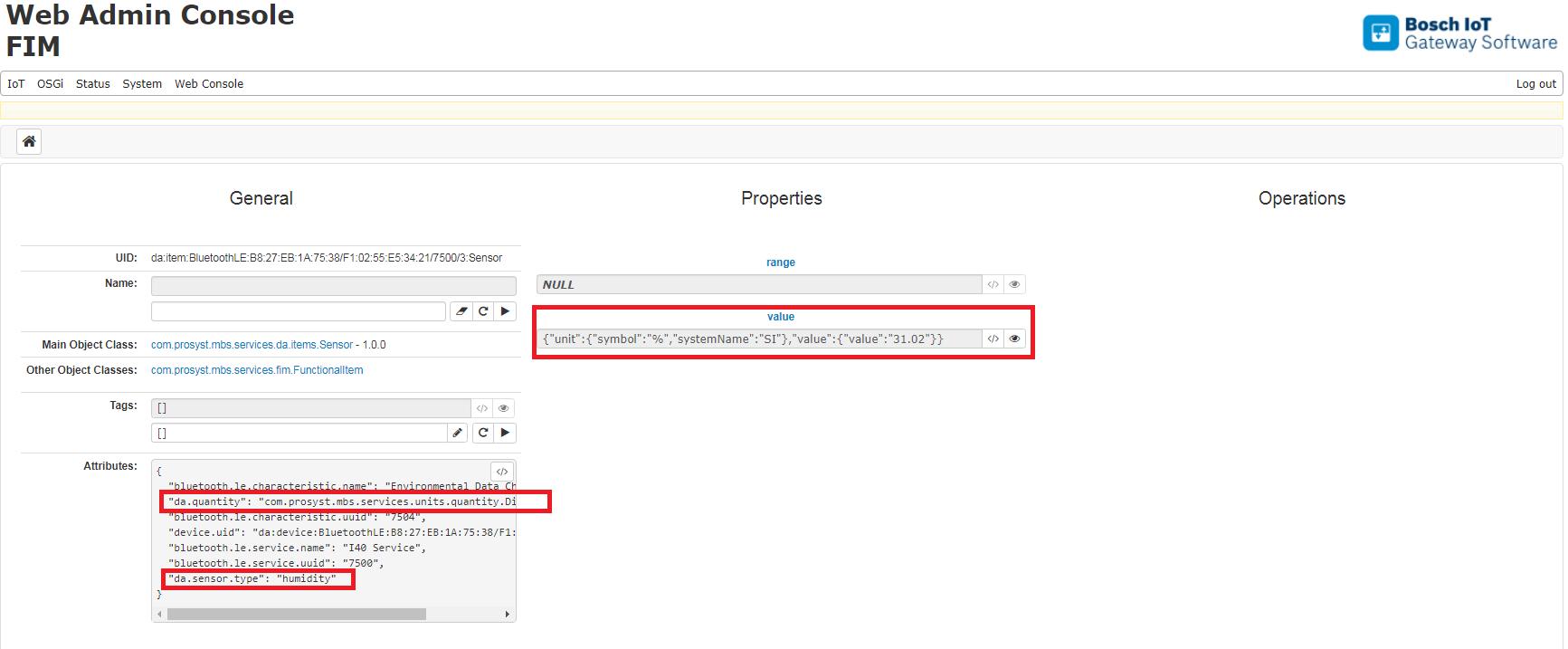Click the Attributes horizontal scrollbar

(297, 615)
